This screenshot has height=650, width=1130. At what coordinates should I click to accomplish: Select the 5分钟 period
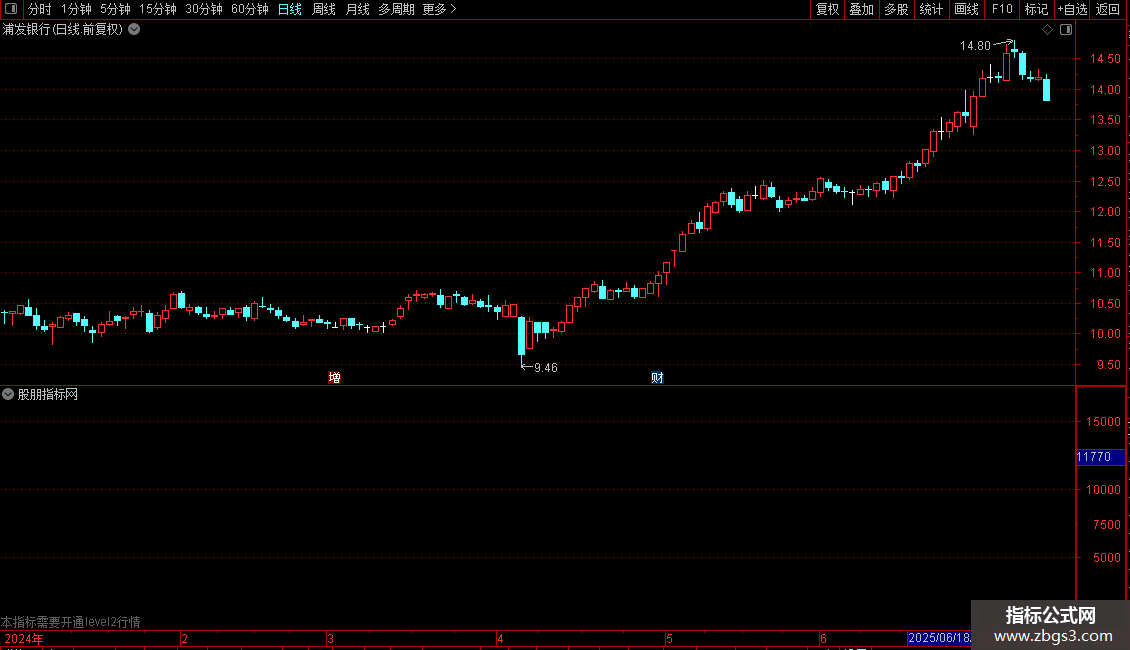tap(115, 9)
